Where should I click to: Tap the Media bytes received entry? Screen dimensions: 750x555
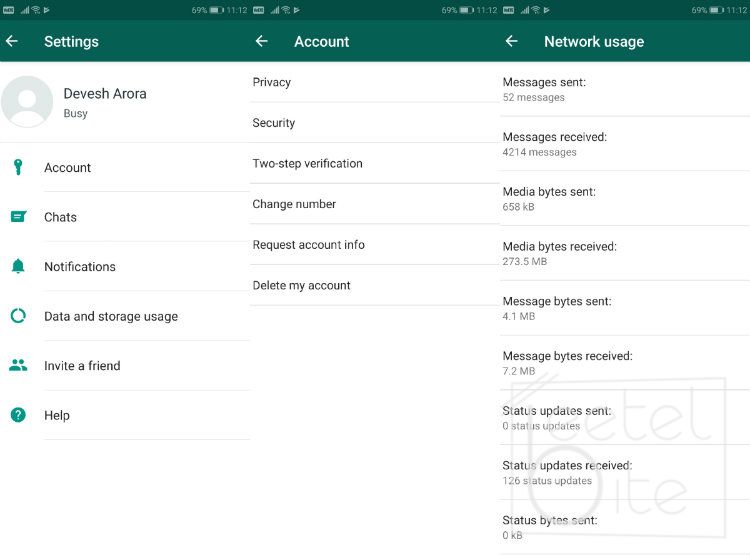click(x=559, y=253)
